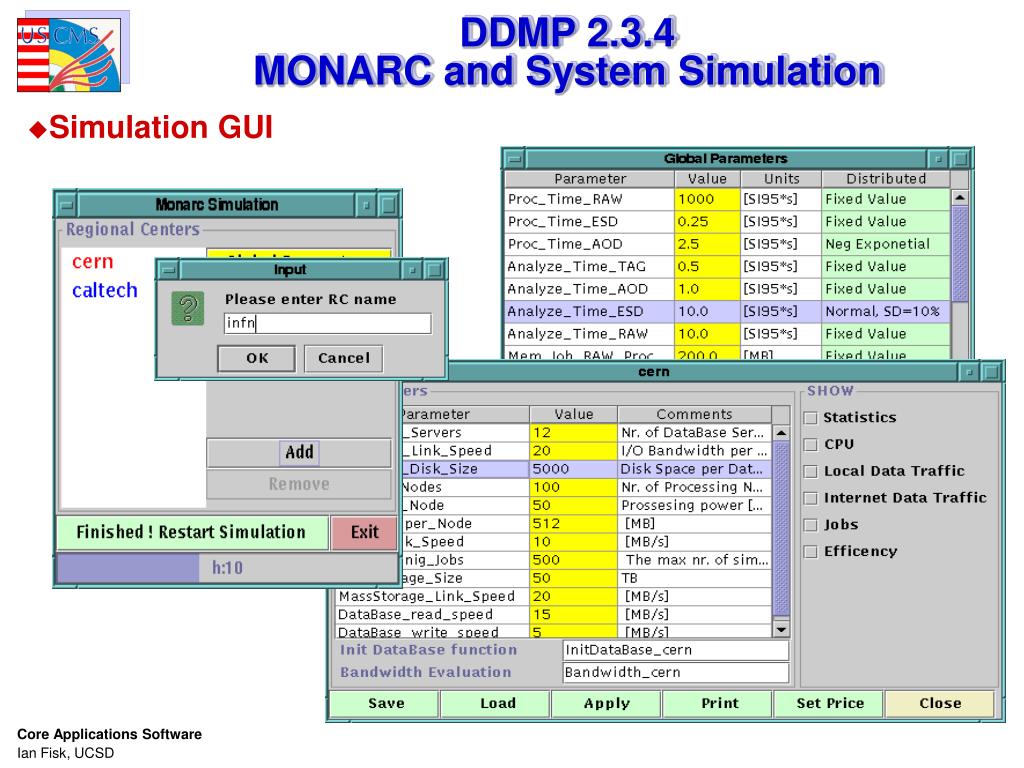Click the Units column header
1024x768 pixels.
pos(781,179)
